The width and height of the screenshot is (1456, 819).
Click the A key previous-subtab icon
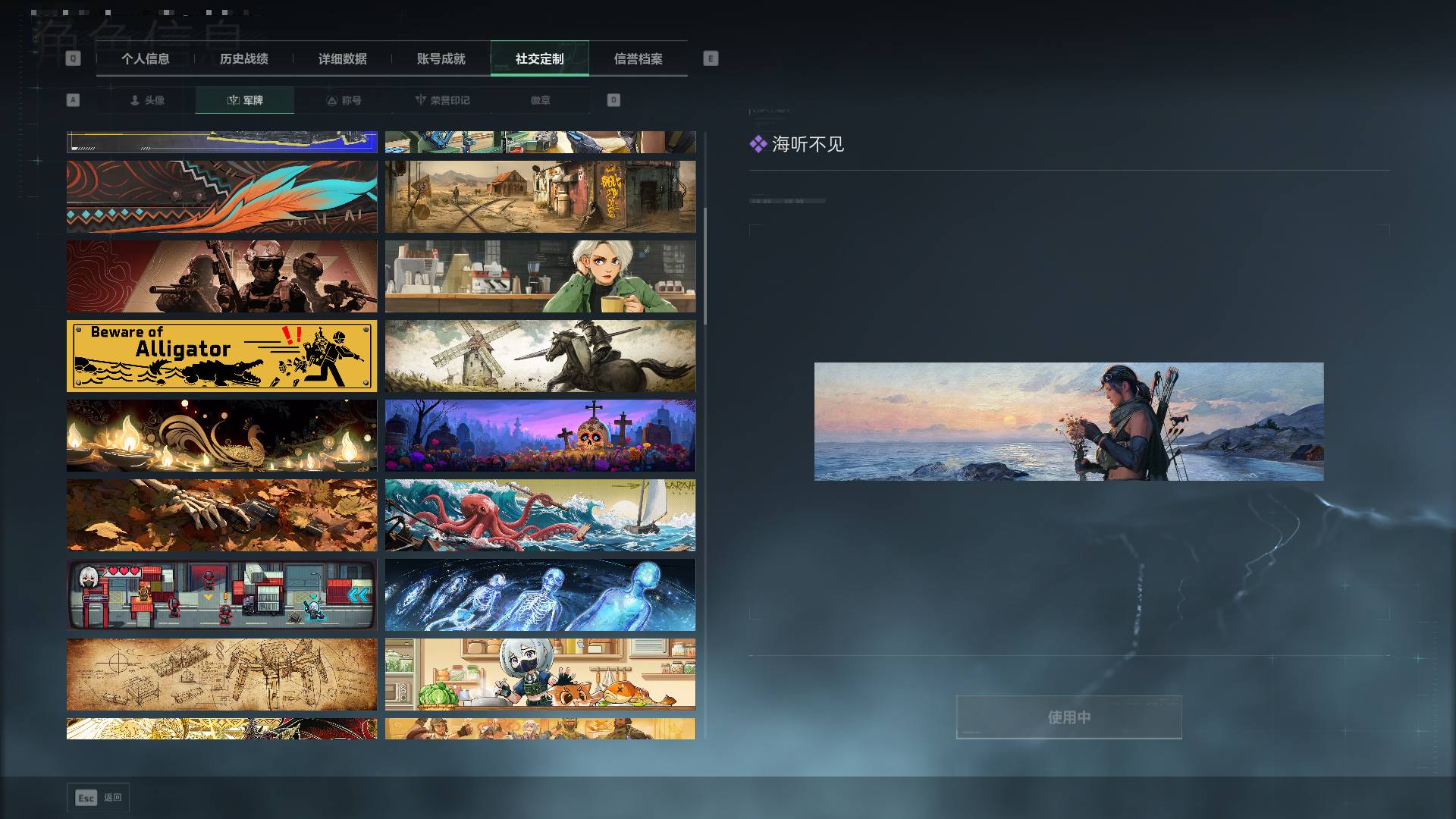pos(73,100)
